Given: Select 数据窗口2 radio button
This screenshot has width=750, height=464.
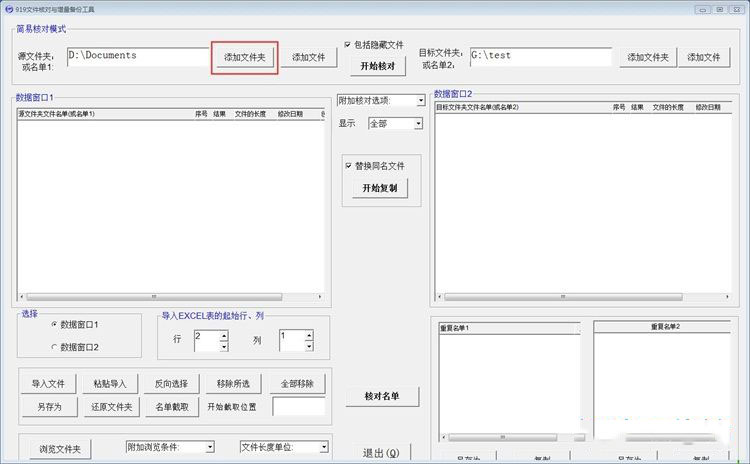Looking at the screenshot, I should coord(54,347).
